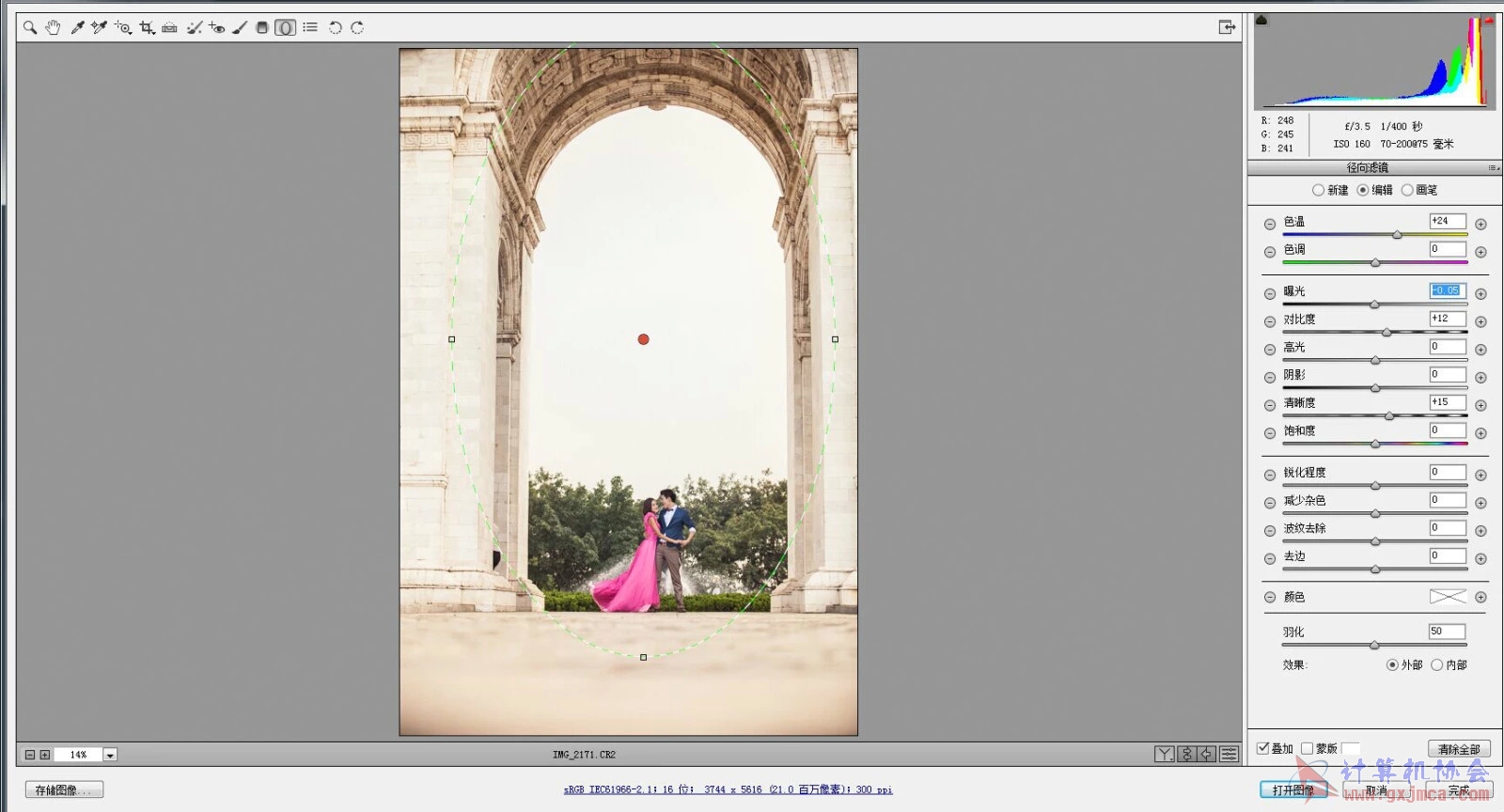Viewport: 1504px width, 812px height.
Task: Copy current settings to before state
Action: [x=1207, y=754]
